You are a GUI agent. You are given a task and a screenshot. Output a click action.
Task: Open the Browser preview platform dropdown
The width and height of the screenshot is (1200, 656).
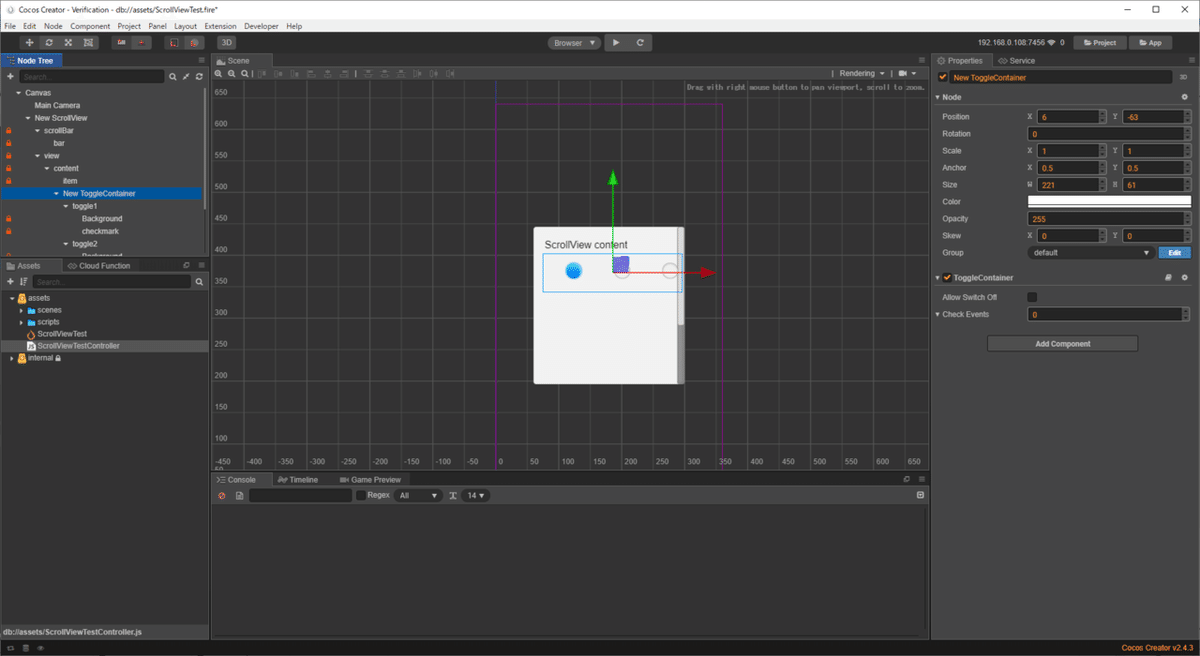[574, 43]
